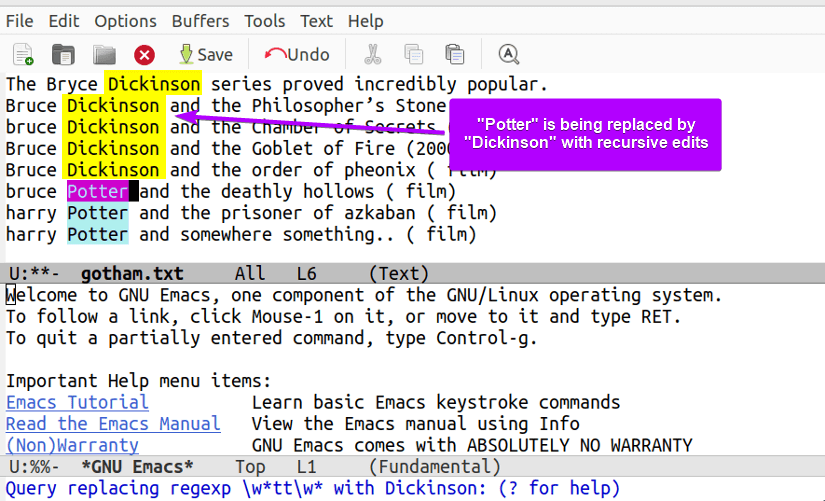This screenshot has height=501, width=825.
Task: Click the Paste clipboard icon
Action: click(455, 54)
